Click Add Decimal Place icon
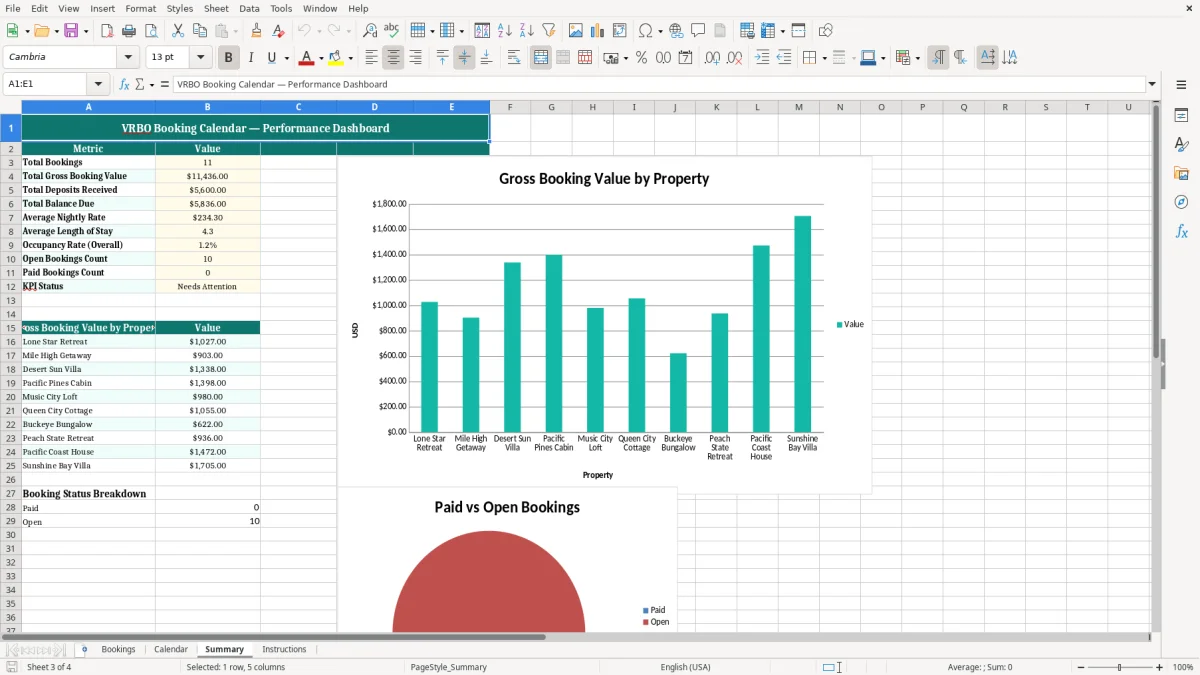 tap(713, 58)
